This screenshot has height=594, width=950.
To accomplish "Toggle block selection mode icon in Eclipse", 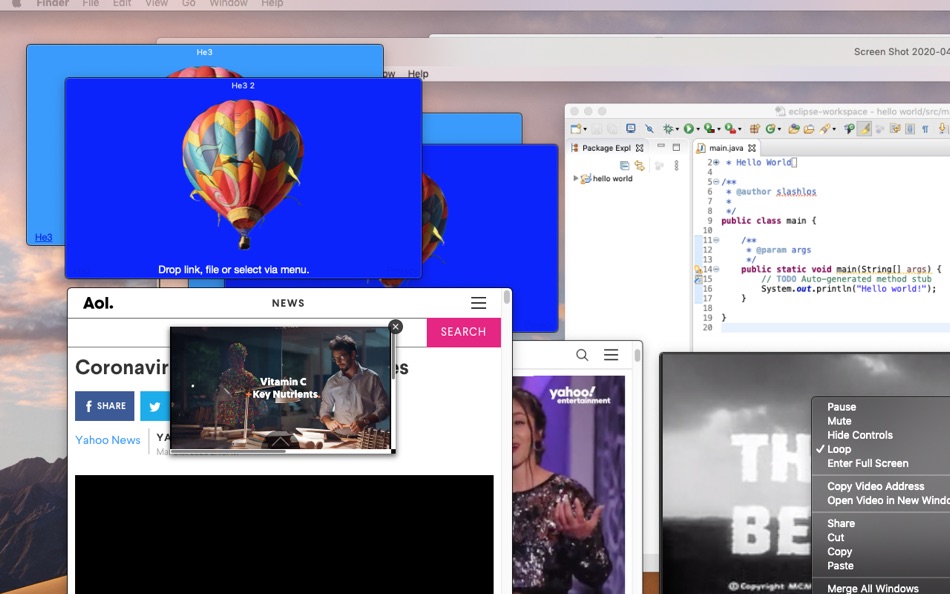I will [910, 128].
